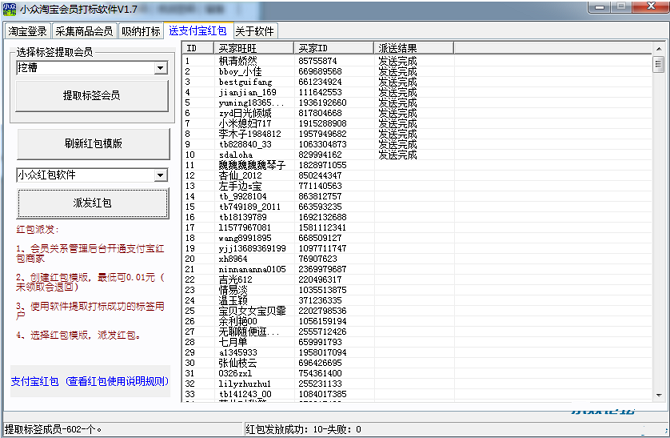Viewport: 670px width, 438px height.
Task: Open the 小众红包软件 template dropdown
Action: pos(161,175)
